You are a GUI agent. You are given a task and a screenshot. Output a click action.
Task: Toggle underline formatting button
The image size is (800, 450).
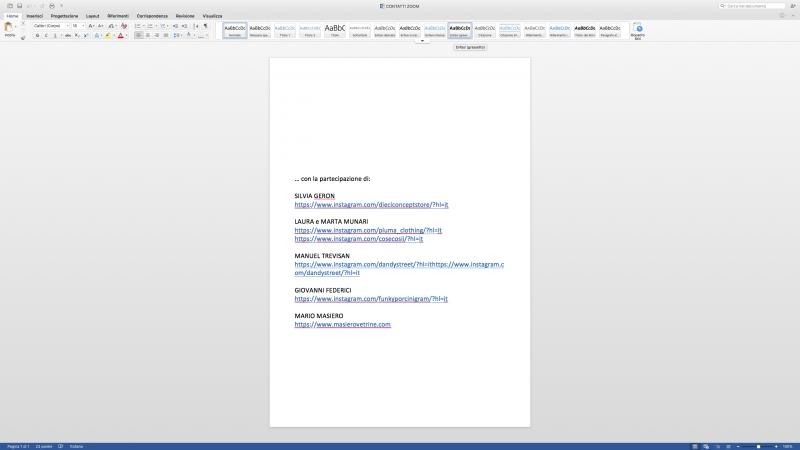55,36
